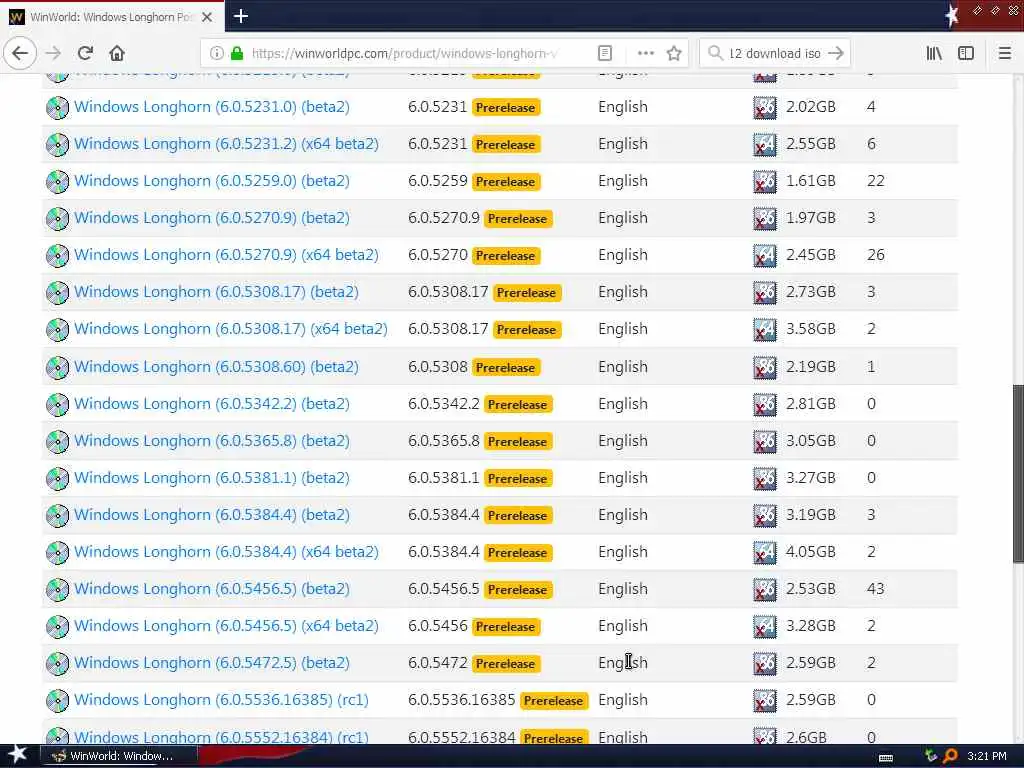Click Prerelease badge in 6.0.5536.16385 row
The image size is (1024, 768).
tap(554, 701)
